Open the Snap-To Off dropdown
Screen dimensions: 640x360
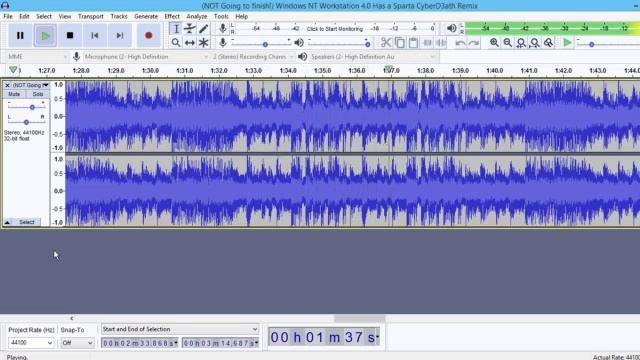tap(77, 343)
